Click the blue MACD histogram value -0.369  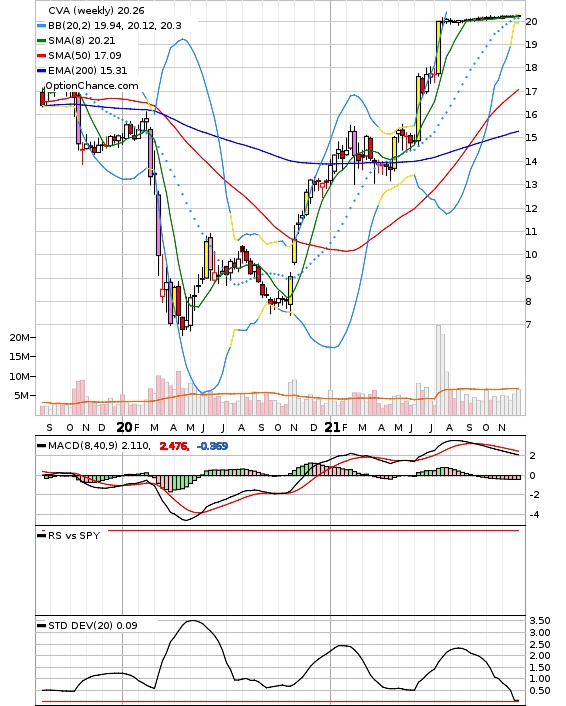(x=213, y=446)
